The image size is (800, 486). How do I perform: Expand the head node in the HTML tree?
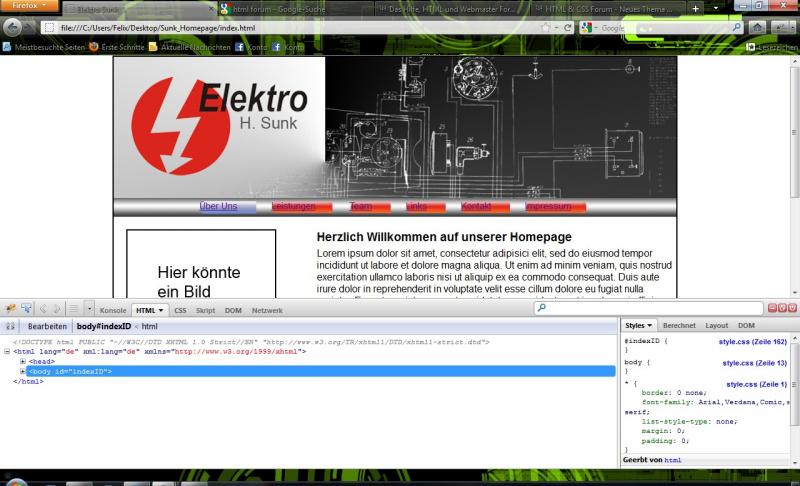(x=23, y=362)
